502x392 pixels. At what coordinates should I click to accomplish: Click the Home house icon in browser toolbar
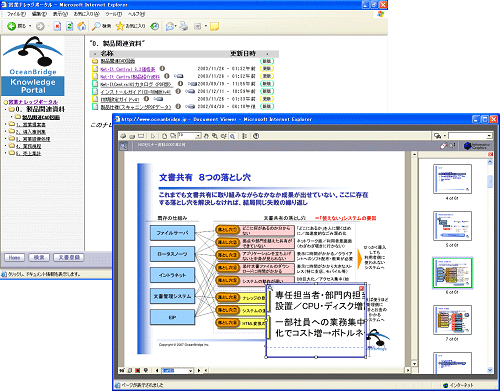(81, 26)
